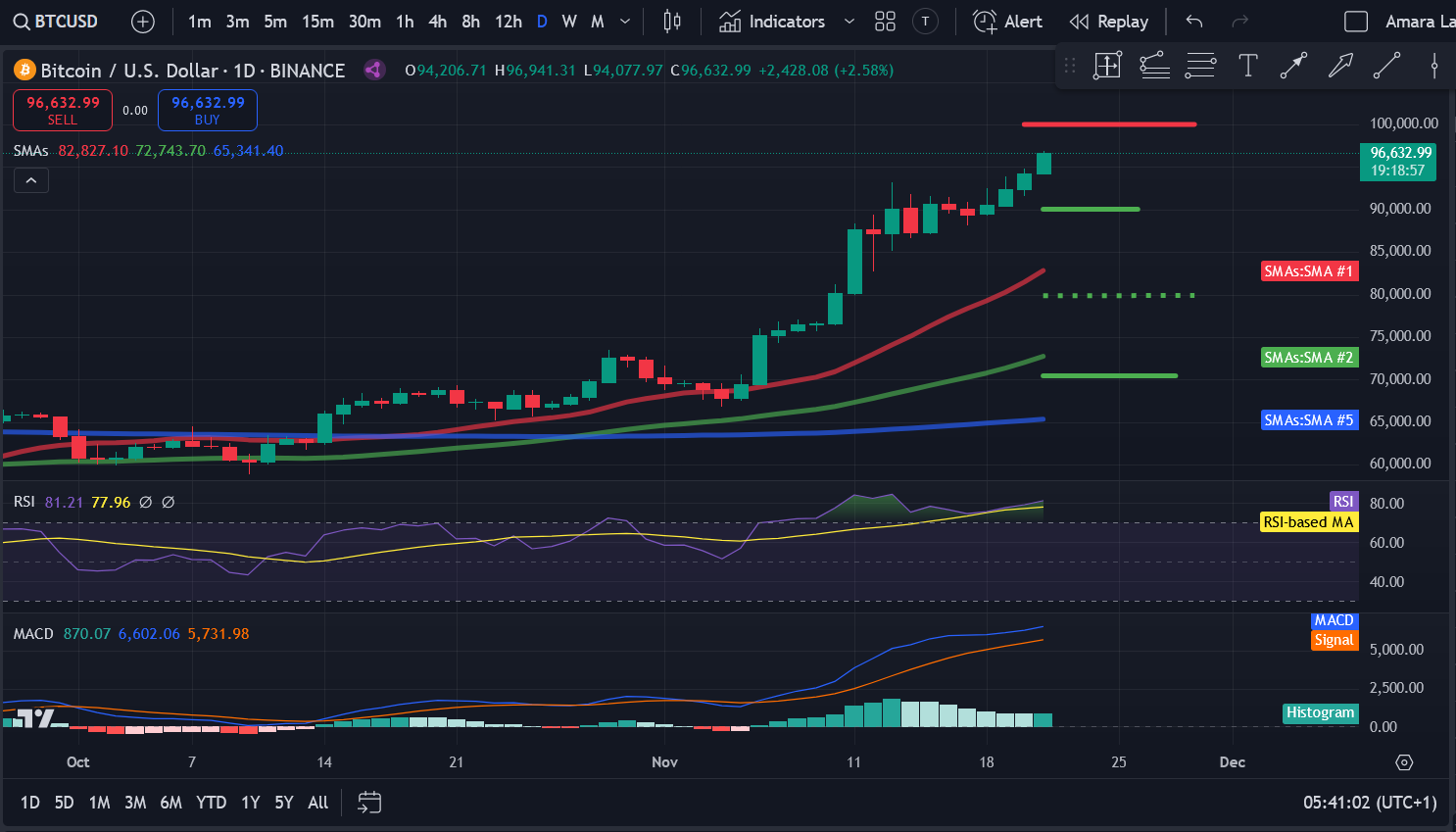Expand the timeframe dropdown arrow

pyautogui.click(x=625, y=22)
